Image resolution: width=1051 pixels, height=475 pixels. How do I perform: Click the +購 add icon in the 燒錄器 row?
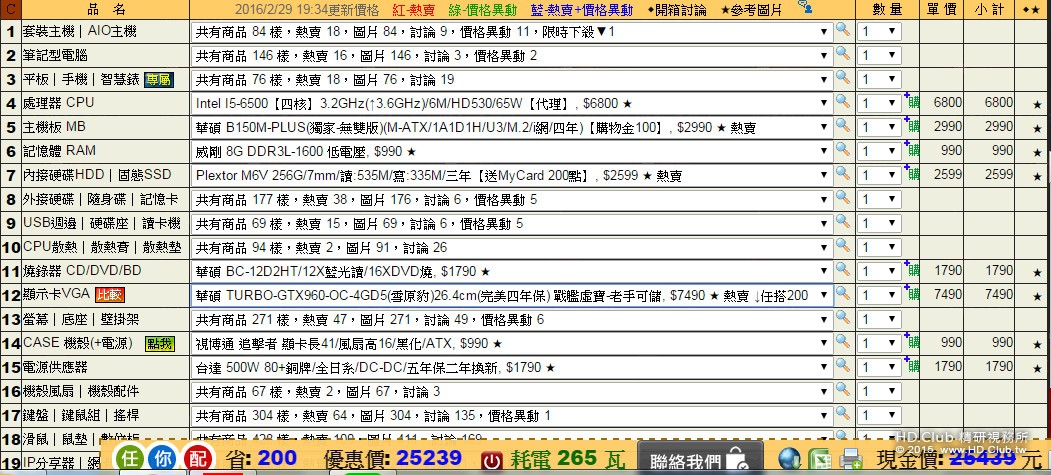pyautogui.click(x=912, y=270)
